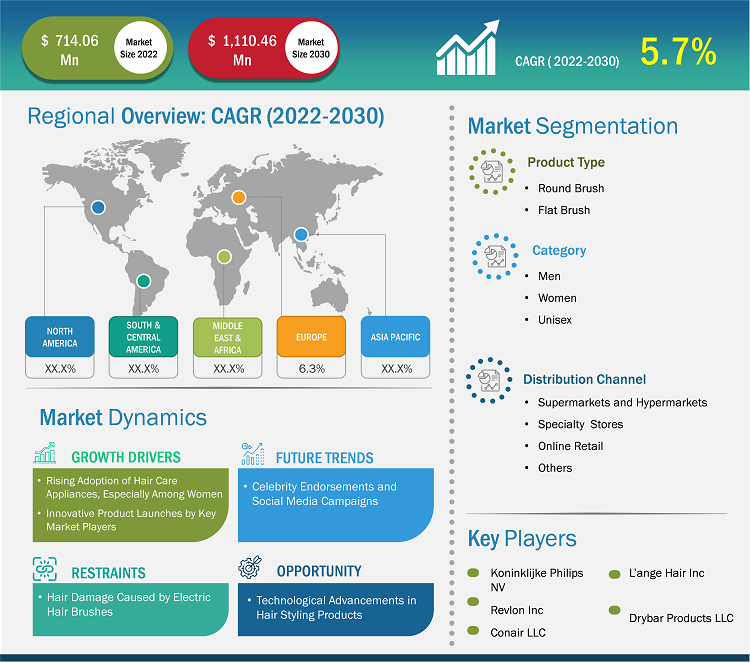This screenshot has height=663, width=750.
Task: Select the North America region label
Action: coord(59,337)
